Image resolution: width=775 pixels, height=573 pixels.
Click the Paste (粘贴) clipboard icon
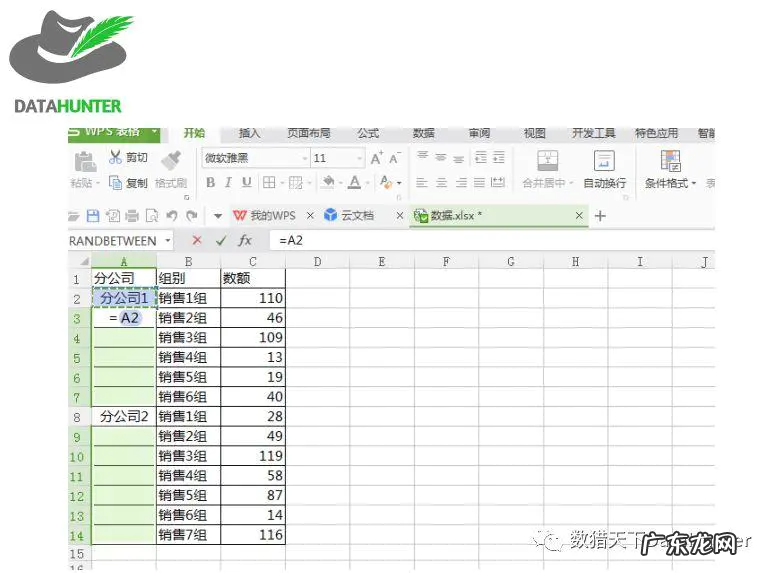(85, 162)
